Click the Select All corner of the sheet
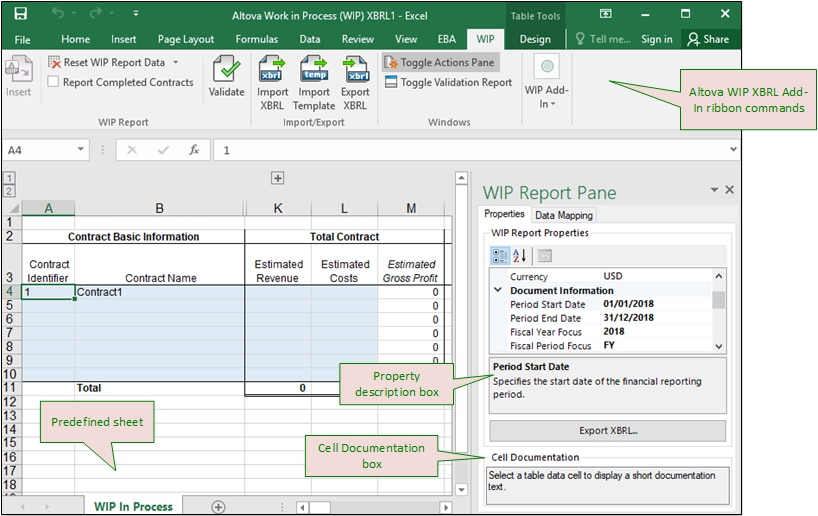Screen dimensions: 818x516 (12, 208)
